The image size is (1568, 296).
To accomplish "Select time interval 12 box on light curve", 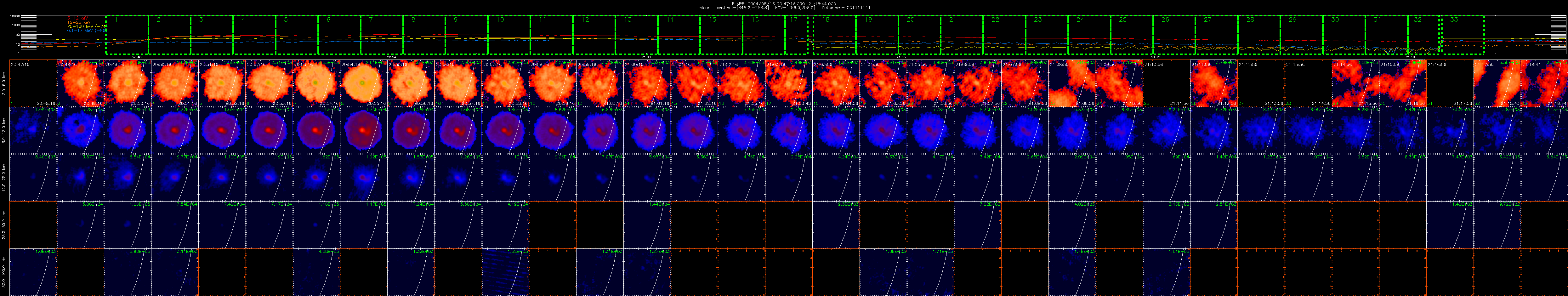I will click(594, 35).
